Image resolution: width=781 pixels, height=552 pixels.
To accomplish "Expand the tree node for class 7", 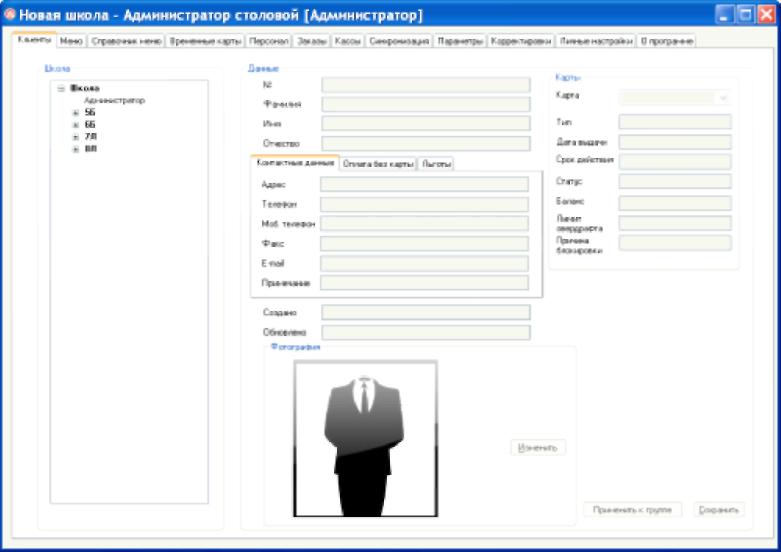I will click(76, 137).
